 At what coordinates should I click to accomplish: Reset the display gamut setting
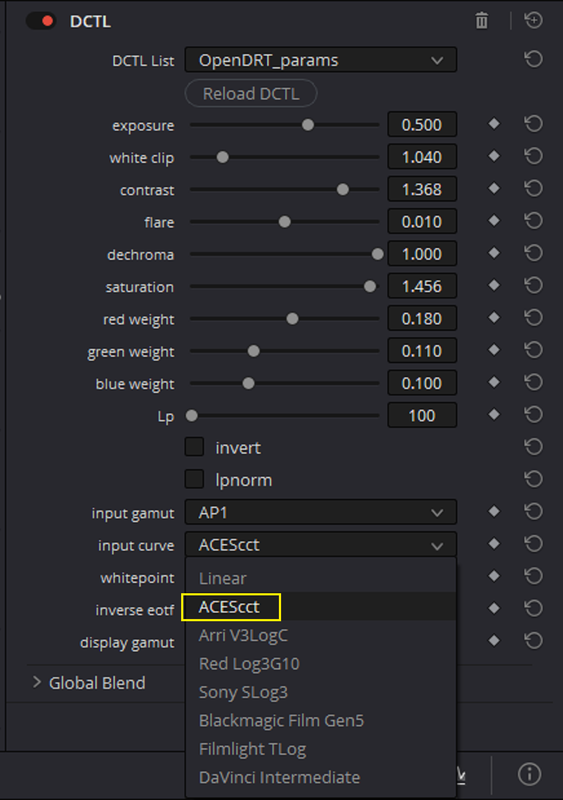(x=533, y=641)
